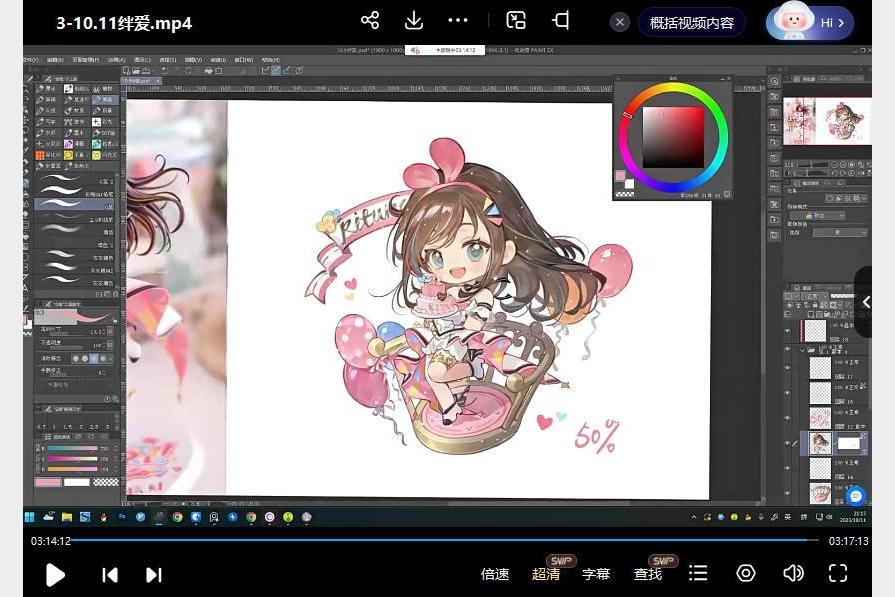Click the picture-in-picture icon in player header
This screenshot has width=895, height=597.
[515, 21]
